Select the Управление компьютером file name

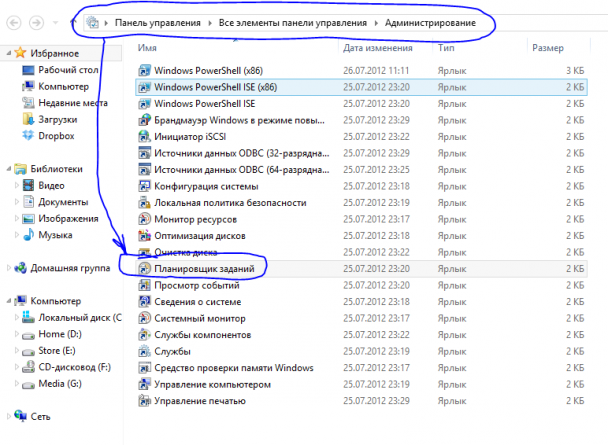(x=212, y=385)
